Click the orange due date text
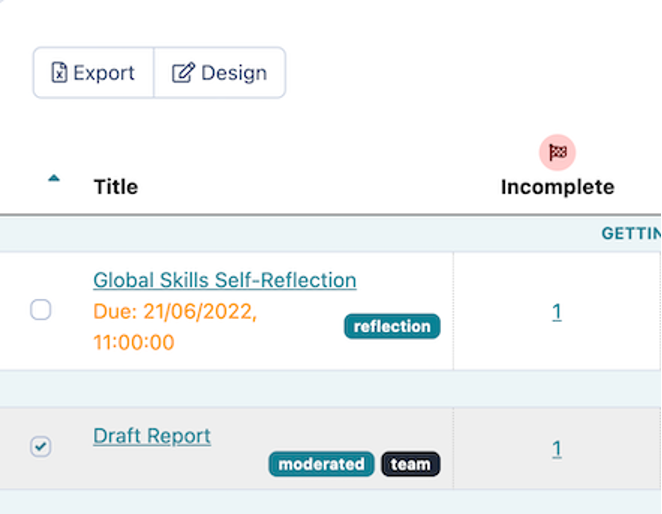662x514 pixels. [175, 327]
